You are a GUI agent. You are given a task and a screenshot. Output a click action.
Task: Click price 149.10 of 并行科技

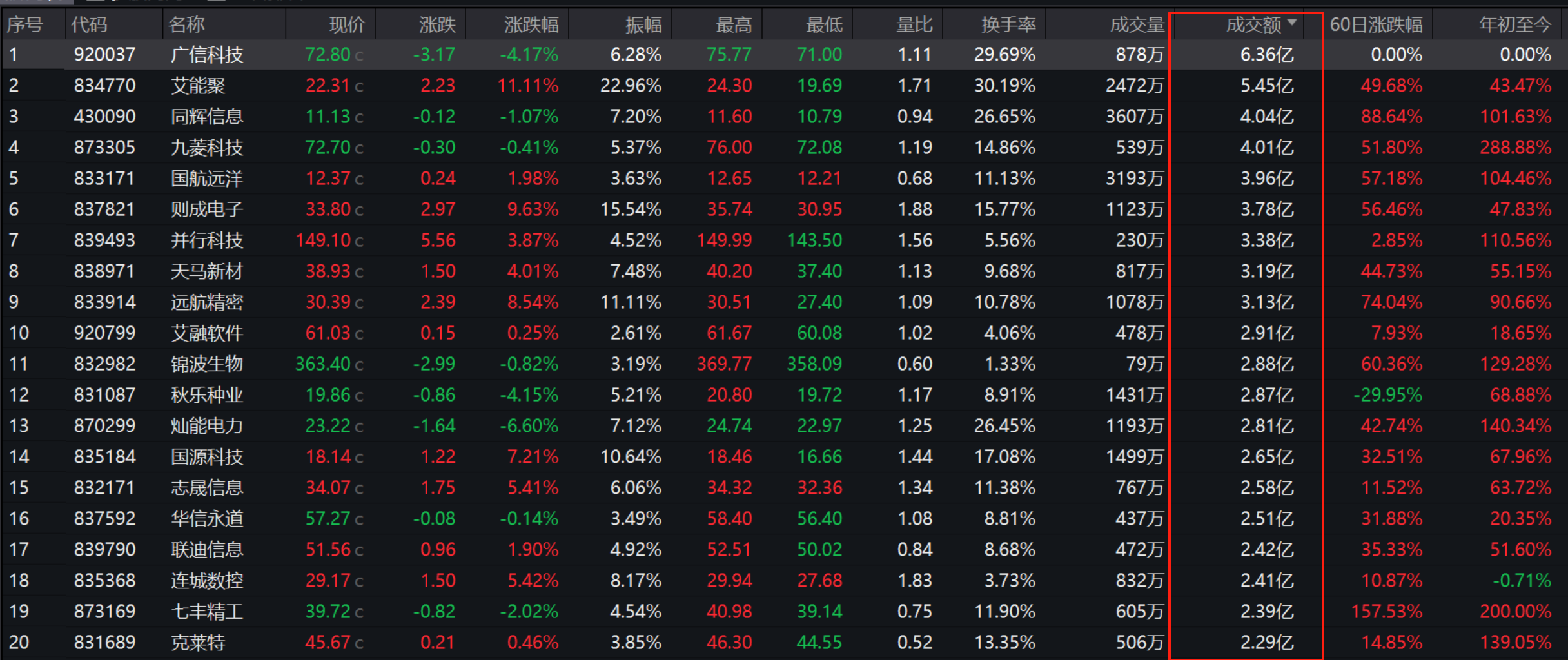click(323, 240)
